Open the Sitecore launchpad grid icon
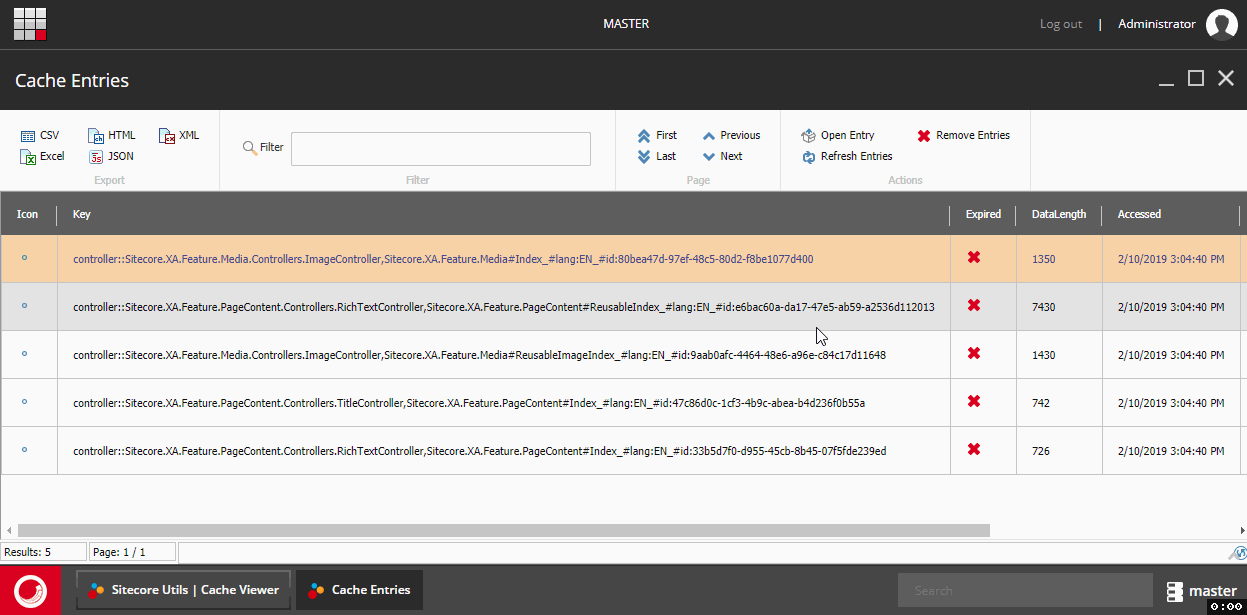The height and width of the screenshot is (615, 1247). click(30, 24)
